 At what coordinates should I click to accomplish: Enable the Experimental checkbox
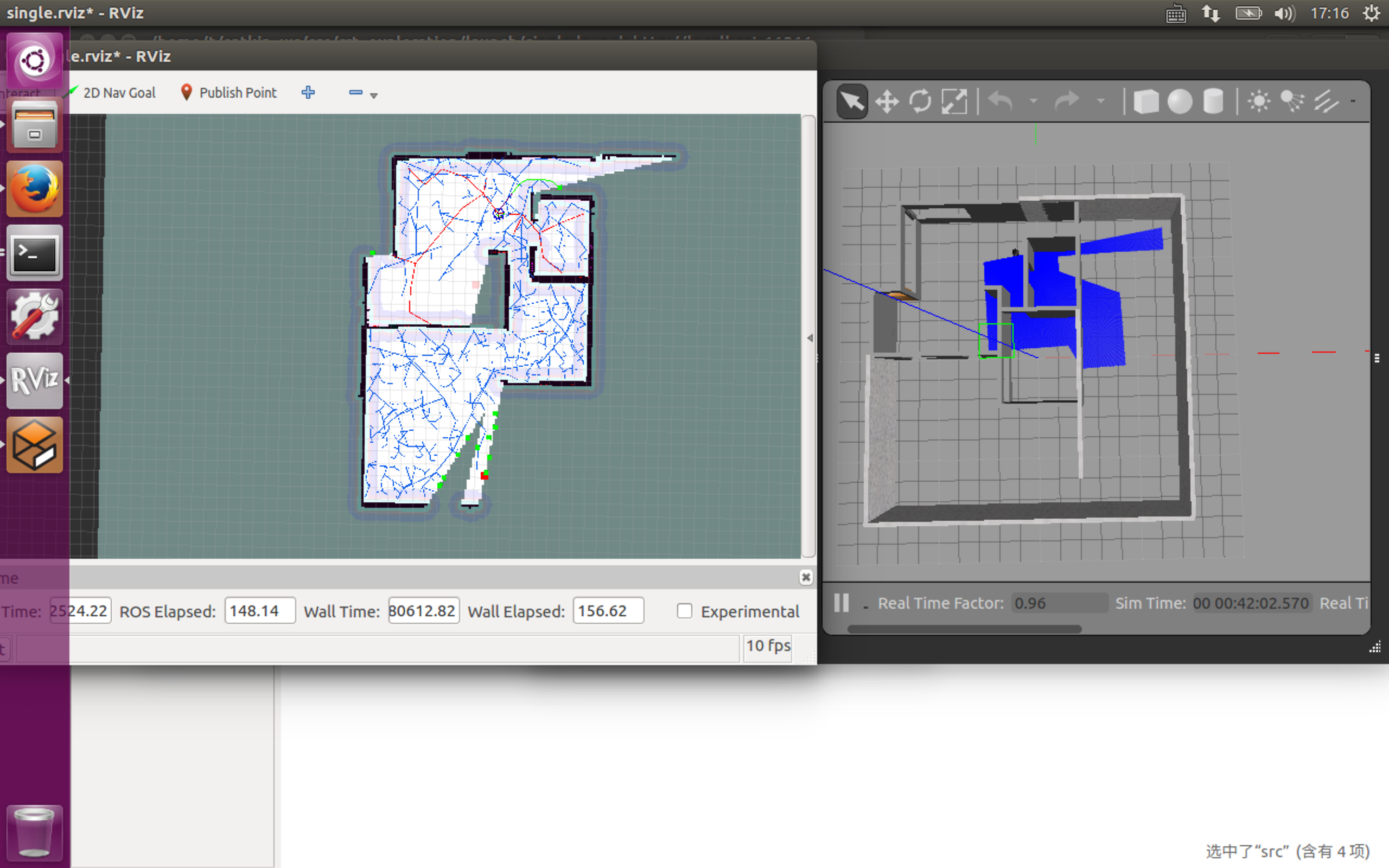[x=684, y=611]
